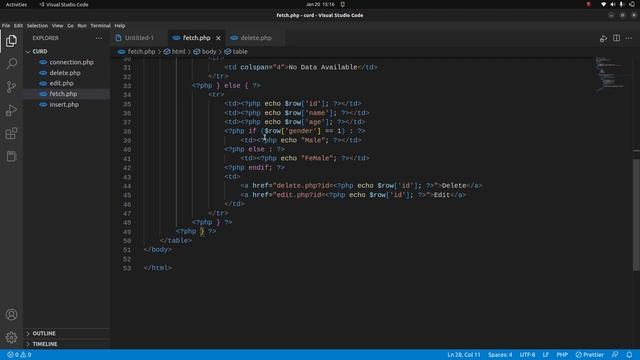Open the Run menu

(x=82, y=25)
